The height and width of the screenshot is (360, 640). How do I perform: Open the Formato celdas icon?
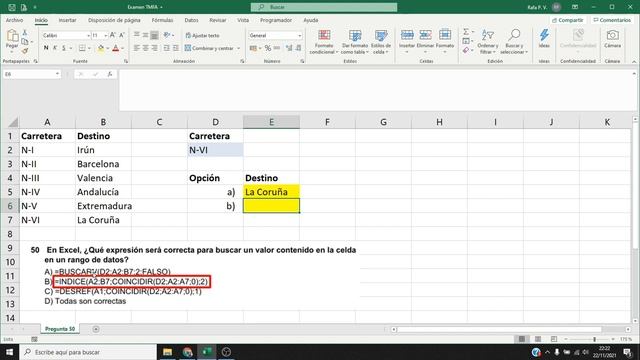[445, 35]
